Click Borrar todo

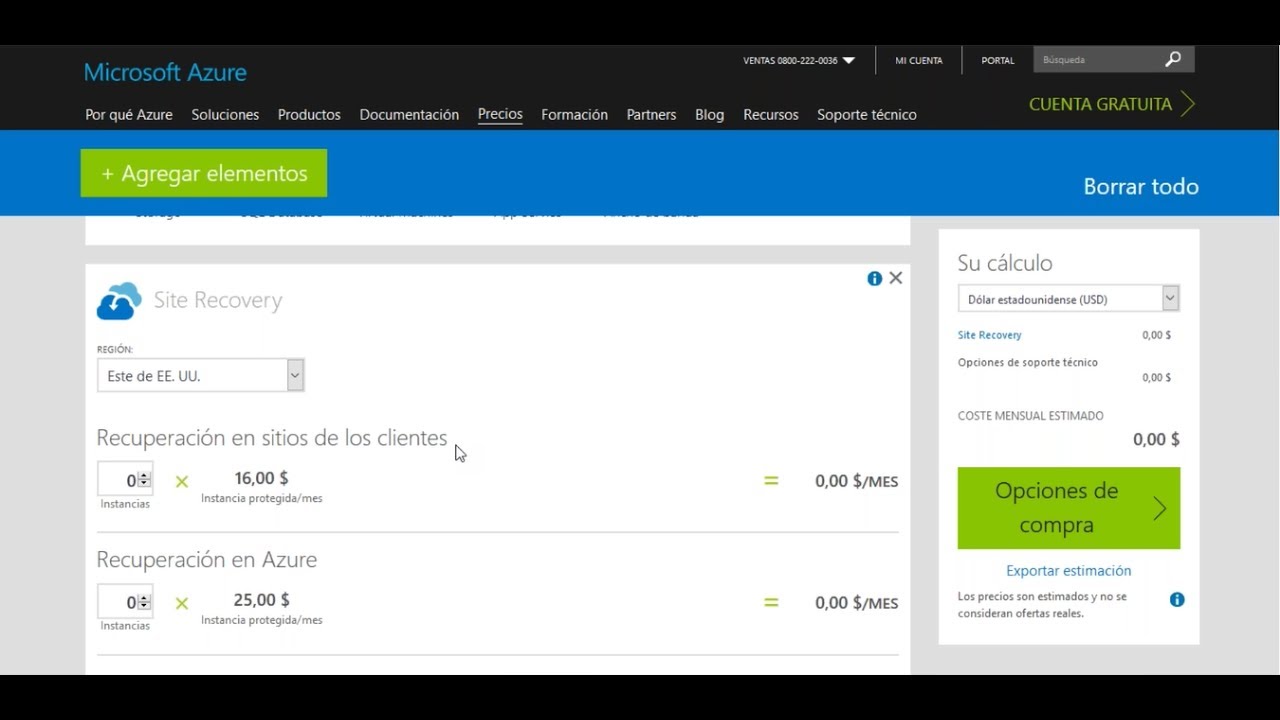[x=1141, y=187]
